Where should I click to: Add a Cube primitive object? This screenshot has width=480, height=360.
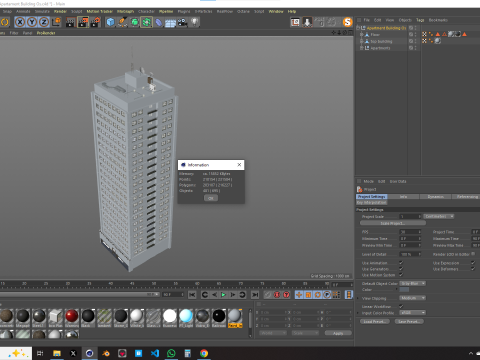110,22
